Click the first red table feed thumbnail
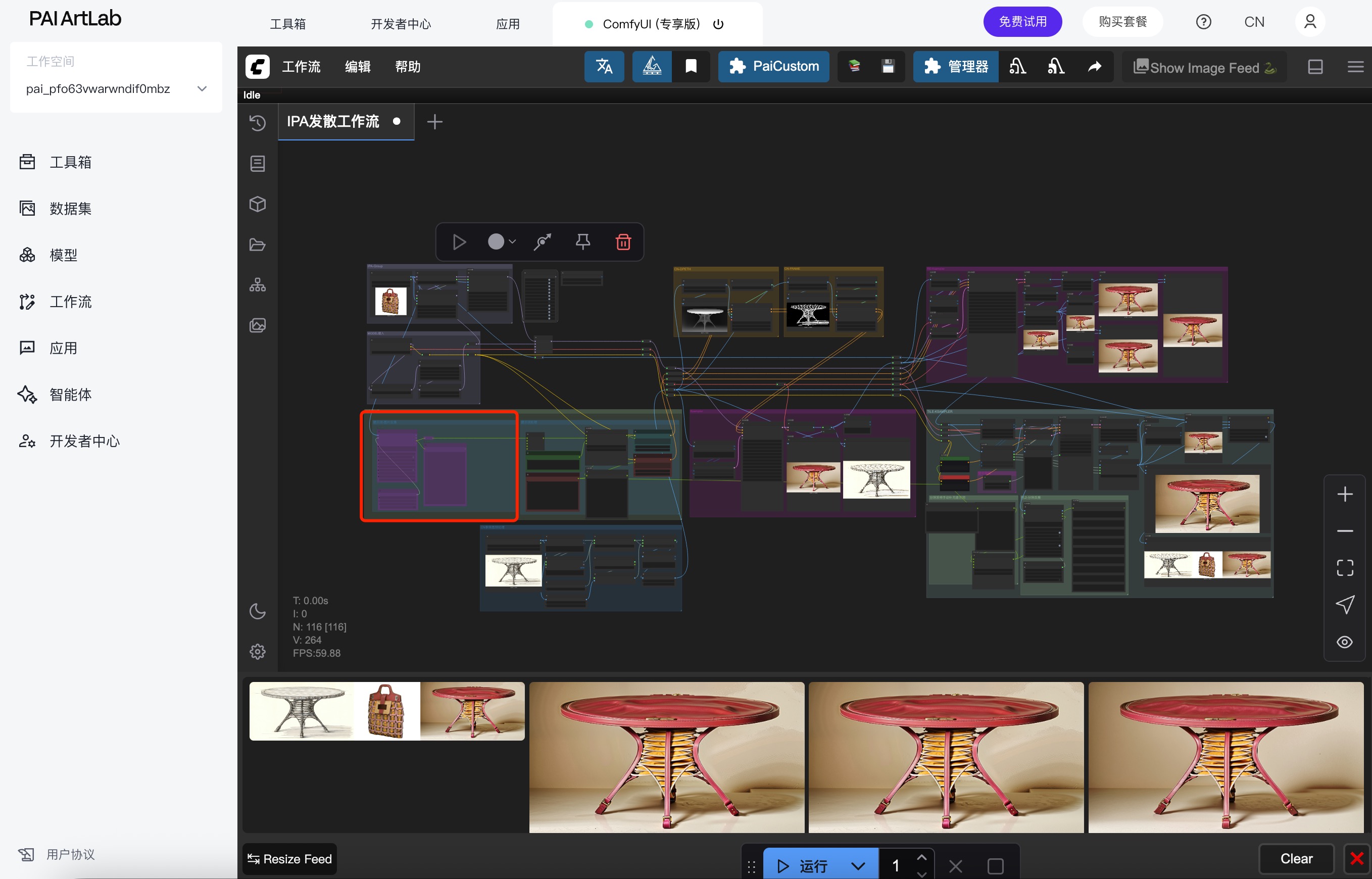Viewport: 1372px width, 879px height. (666, 757)
